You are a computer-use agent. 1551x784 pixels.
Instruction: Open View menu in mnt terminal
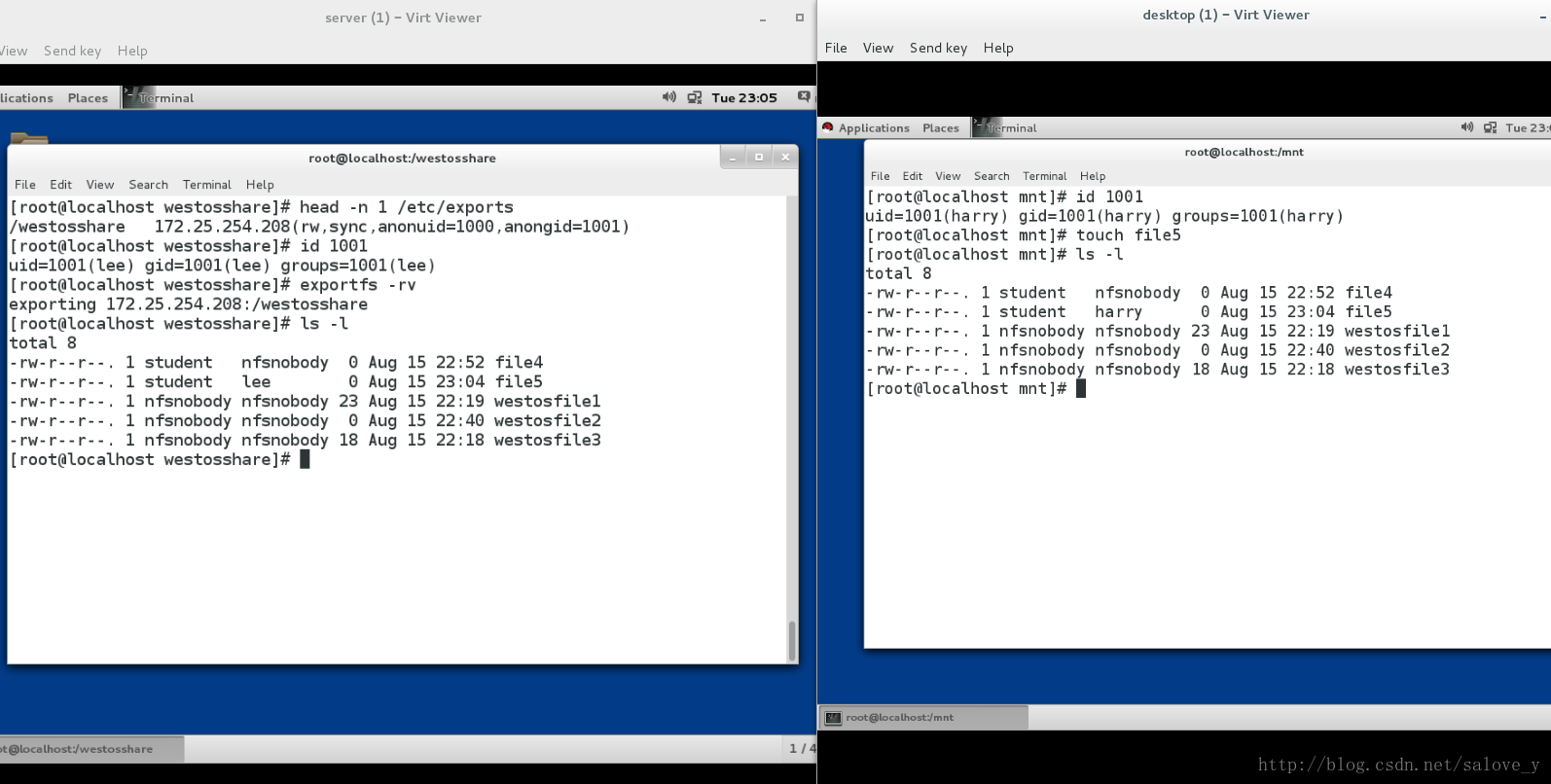click(x=948, y=176)
